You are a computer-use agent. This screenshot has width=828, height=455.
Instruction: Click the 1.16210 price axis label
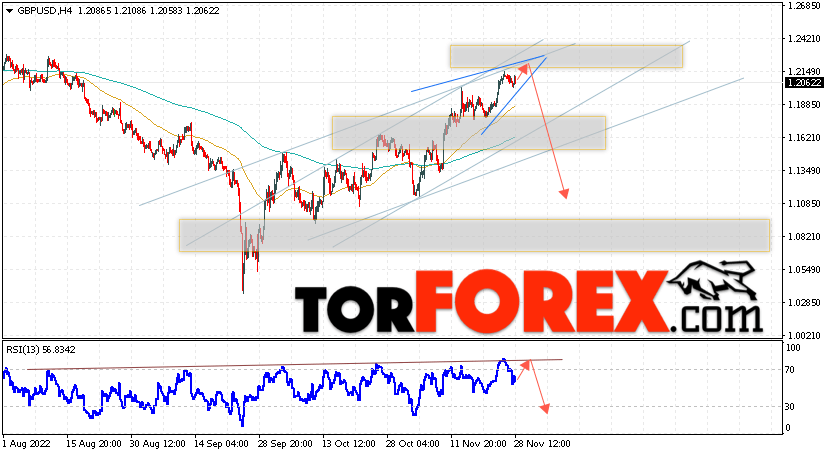click(804, 138)
